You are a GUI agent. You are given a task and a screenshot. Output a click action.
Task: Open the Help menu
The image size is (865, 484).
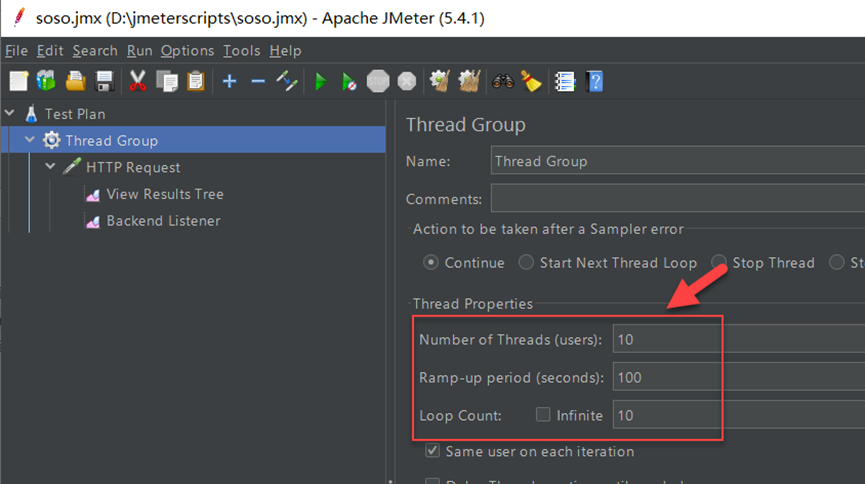coord(285,51)
